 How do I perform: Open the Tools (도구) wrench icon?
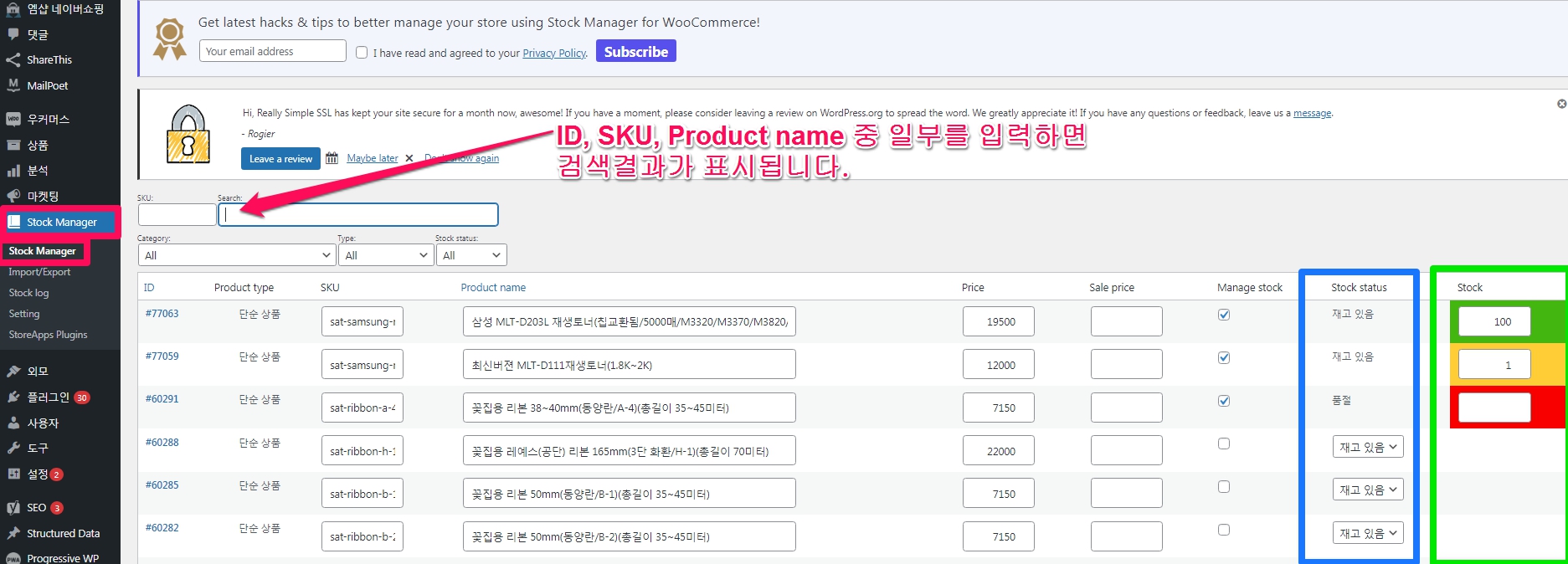click(13, 448)
